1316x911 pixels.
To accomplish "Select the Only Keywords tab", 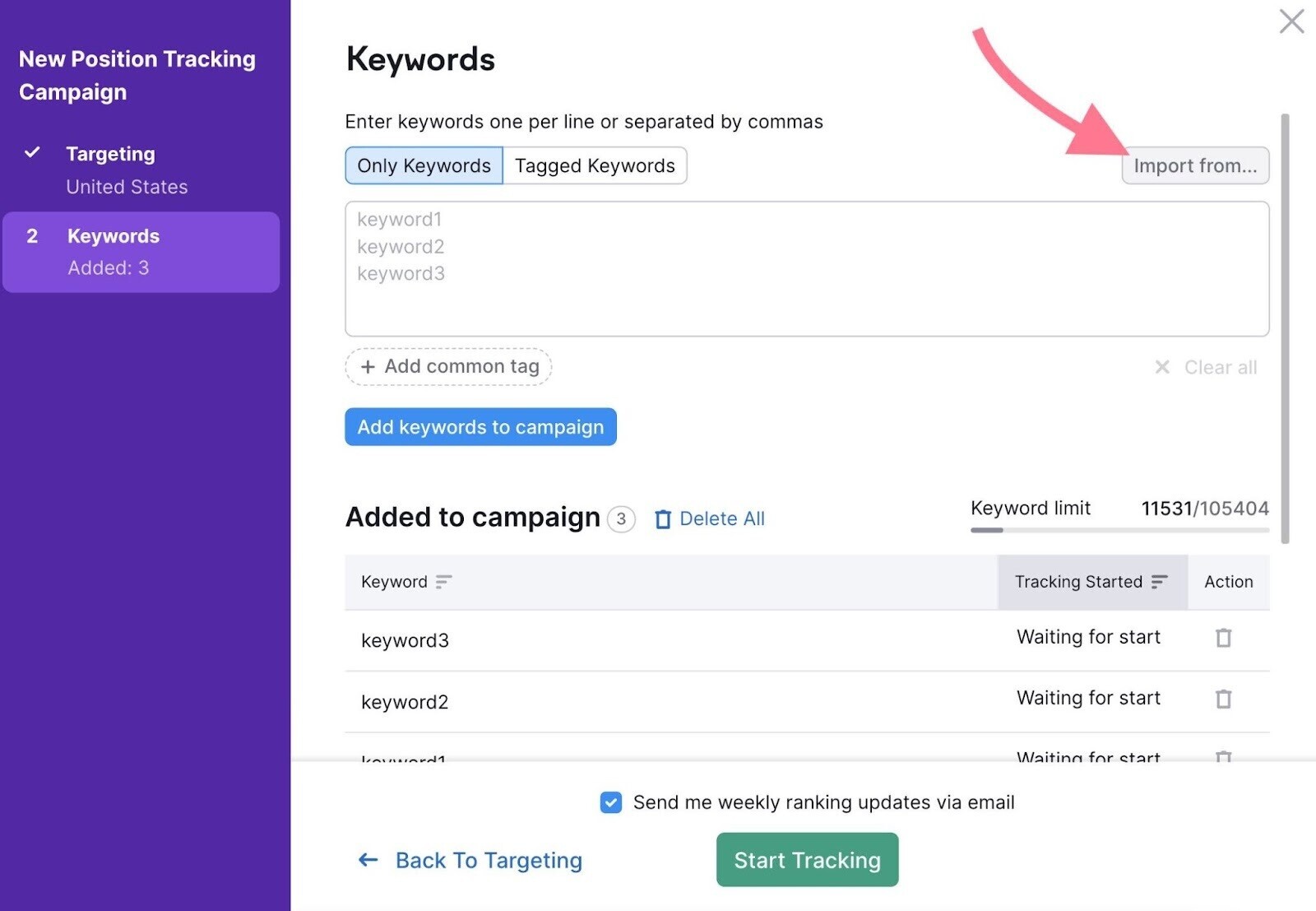I will click(423, 165).
